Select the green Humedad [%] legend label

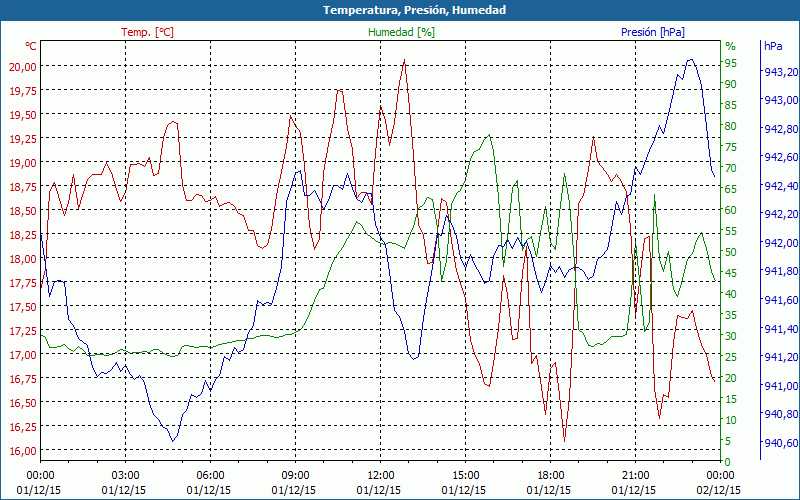tap(401, 32)
